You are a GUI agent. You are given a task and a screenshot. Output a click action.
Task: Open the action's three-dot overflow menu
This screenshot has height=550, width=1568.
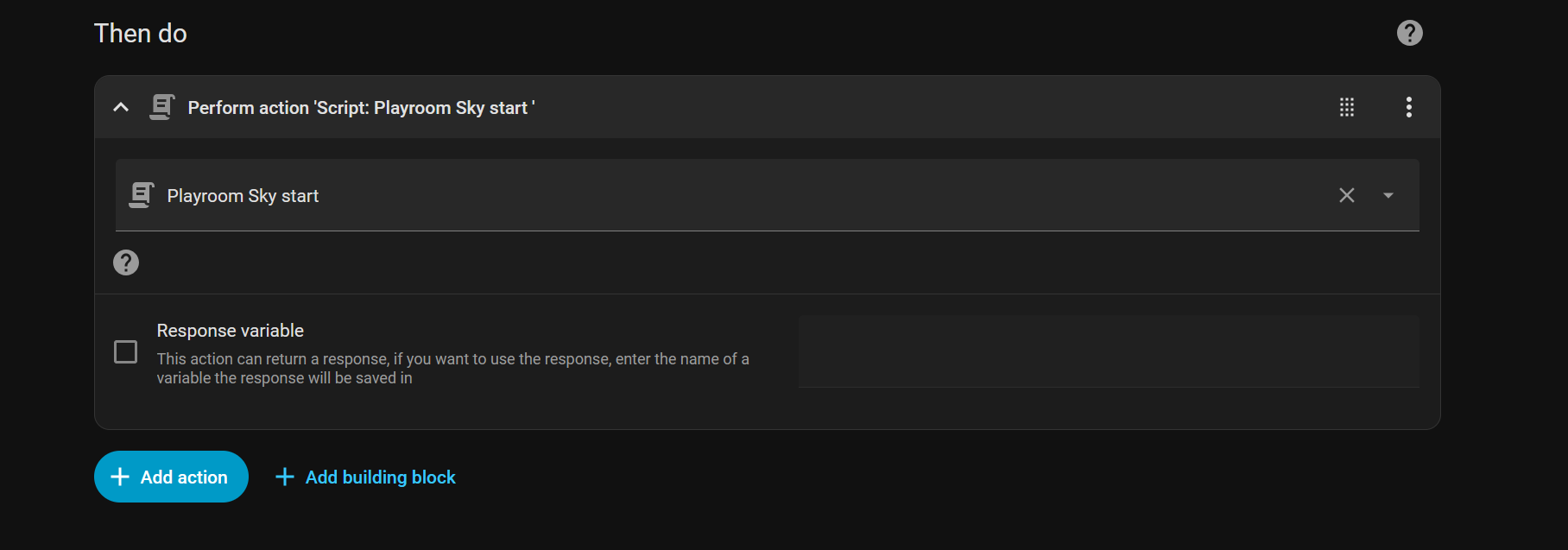pyautogui.click(x=1408, y=107)
